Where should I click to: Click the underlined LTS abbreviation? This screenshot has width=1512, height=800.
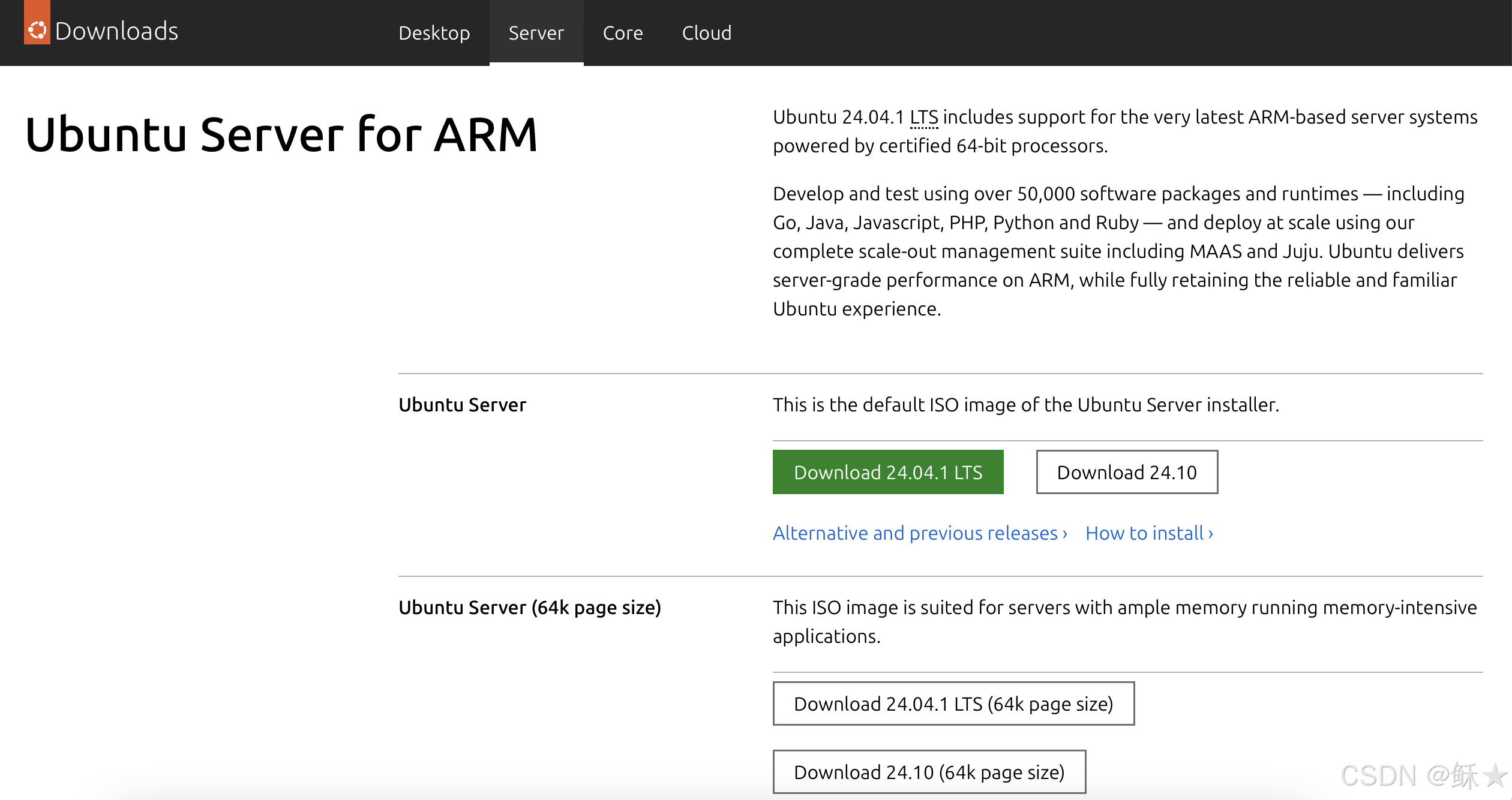click(x=923, y=118)
